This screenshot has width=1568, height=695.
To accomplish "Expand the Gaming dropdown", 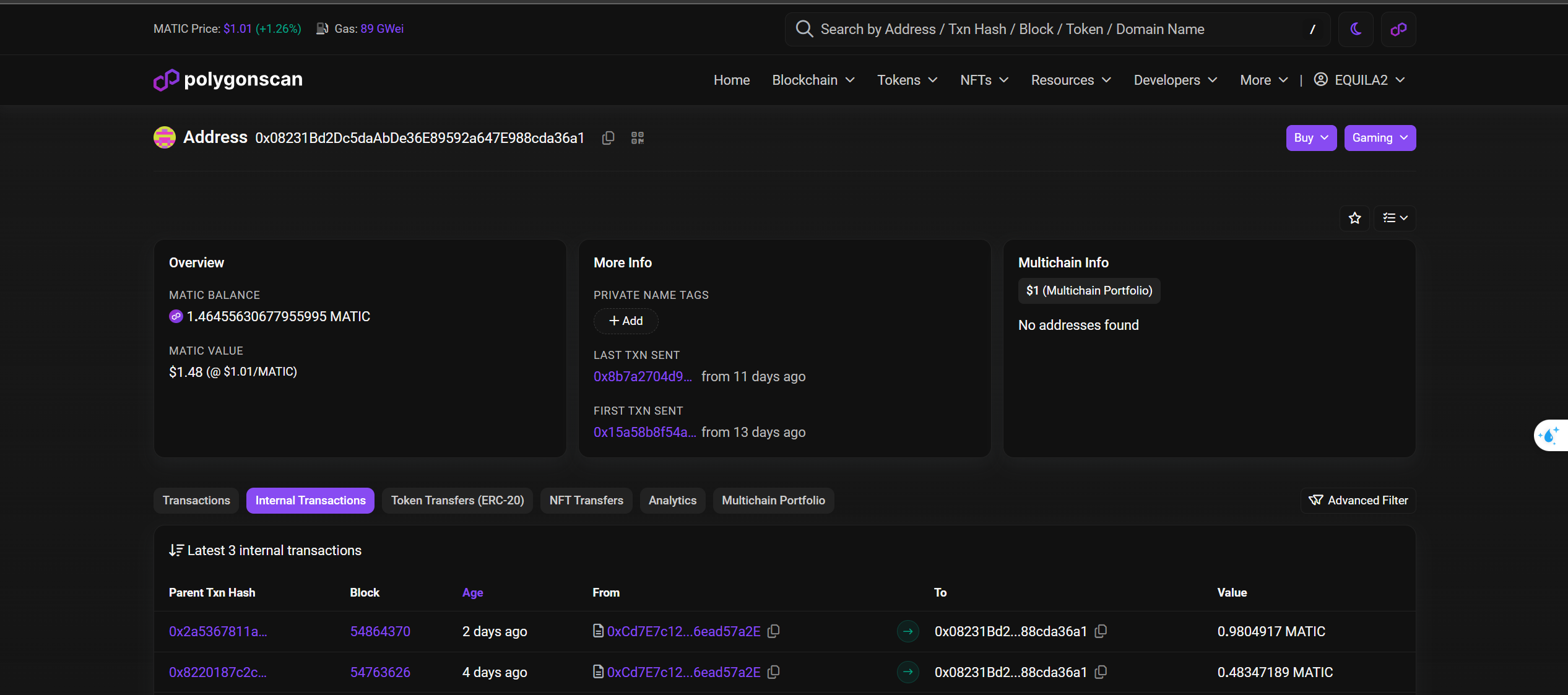I will tap(1380, 138).
